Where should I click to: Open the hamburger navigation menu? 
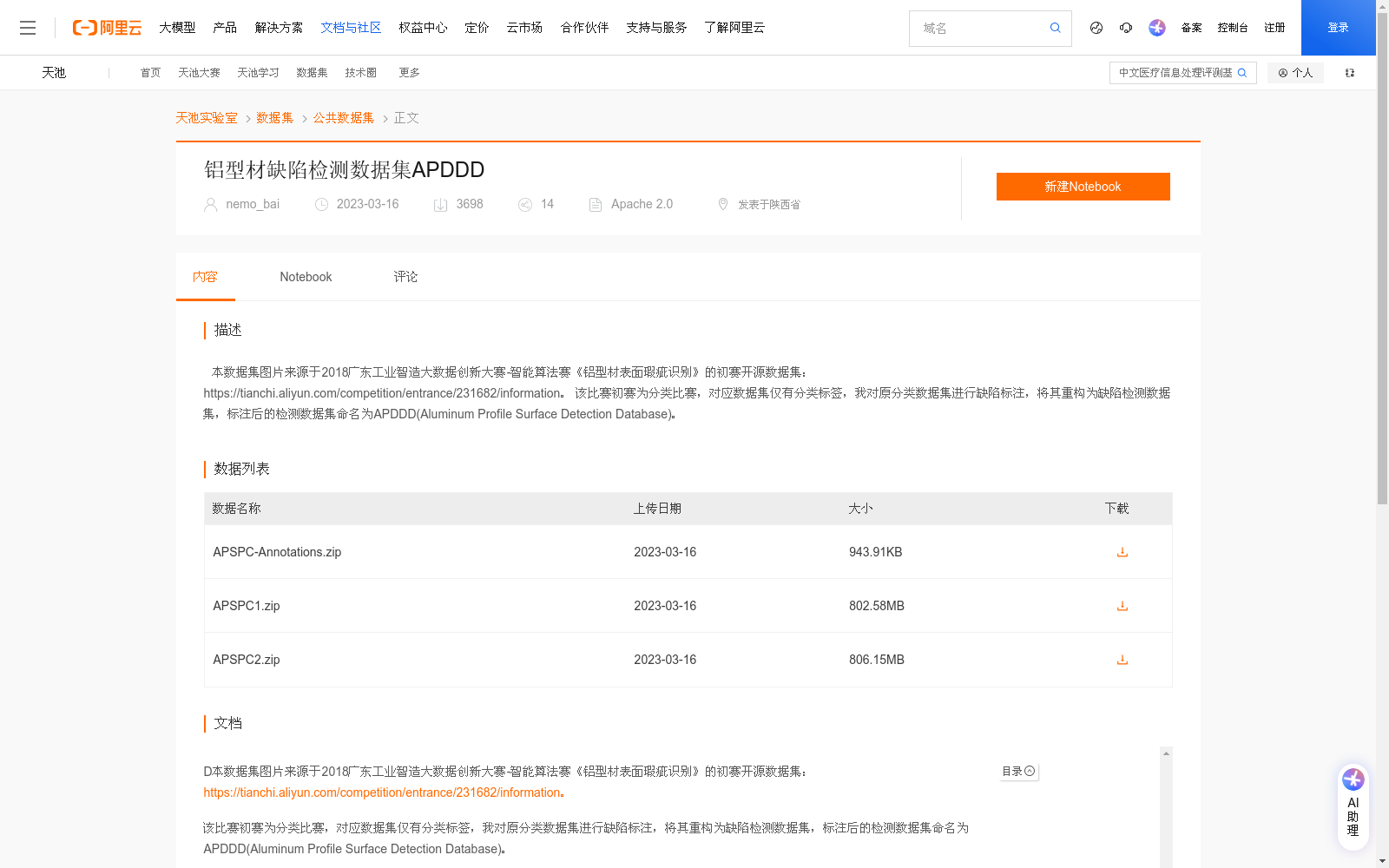tap(28, 27)
